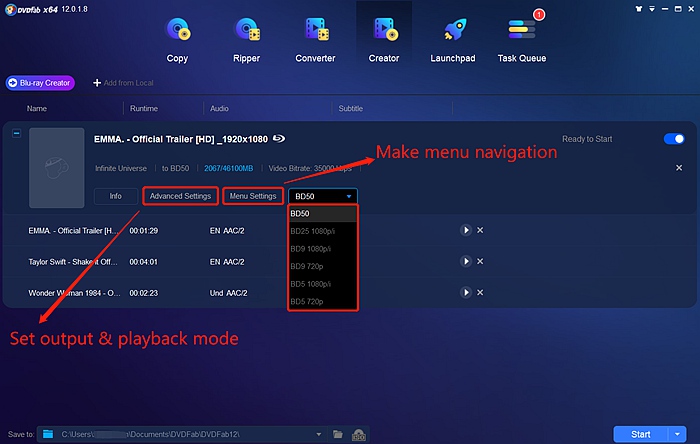This screenshot has width=700, height=444.
Task: Open the Task Queue
Action: click(x=522, y=40)
